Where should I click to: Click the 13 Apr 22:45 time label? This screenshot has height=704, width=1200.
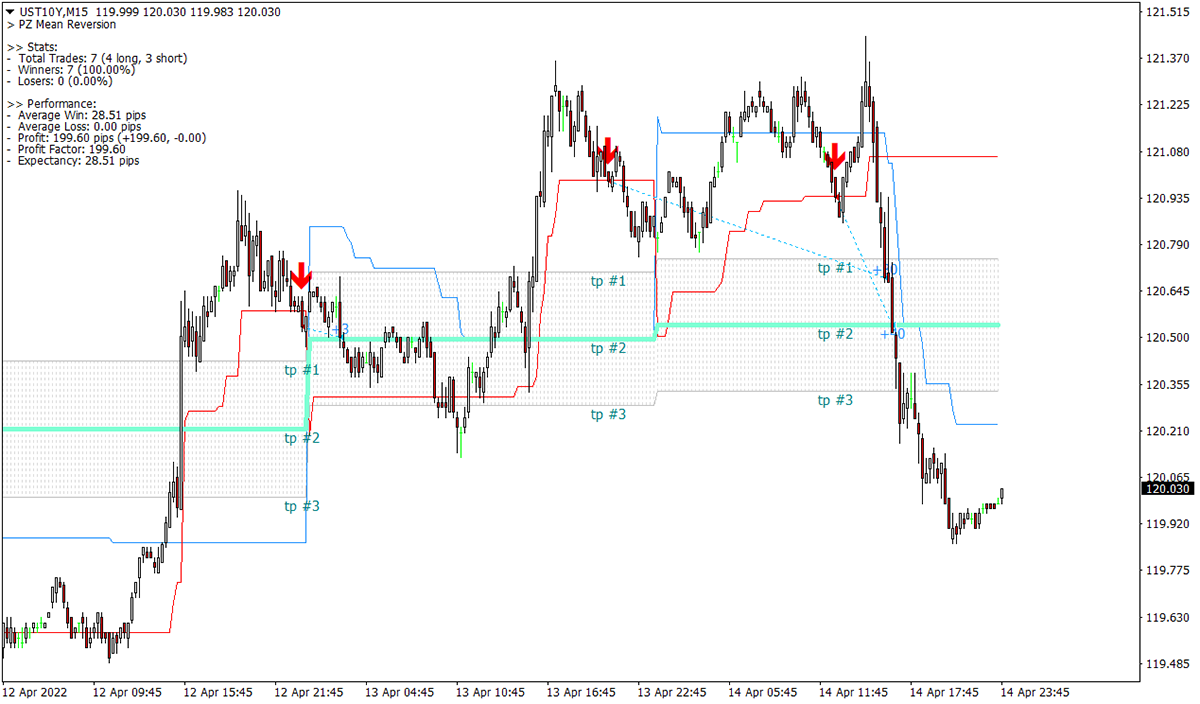672,692
